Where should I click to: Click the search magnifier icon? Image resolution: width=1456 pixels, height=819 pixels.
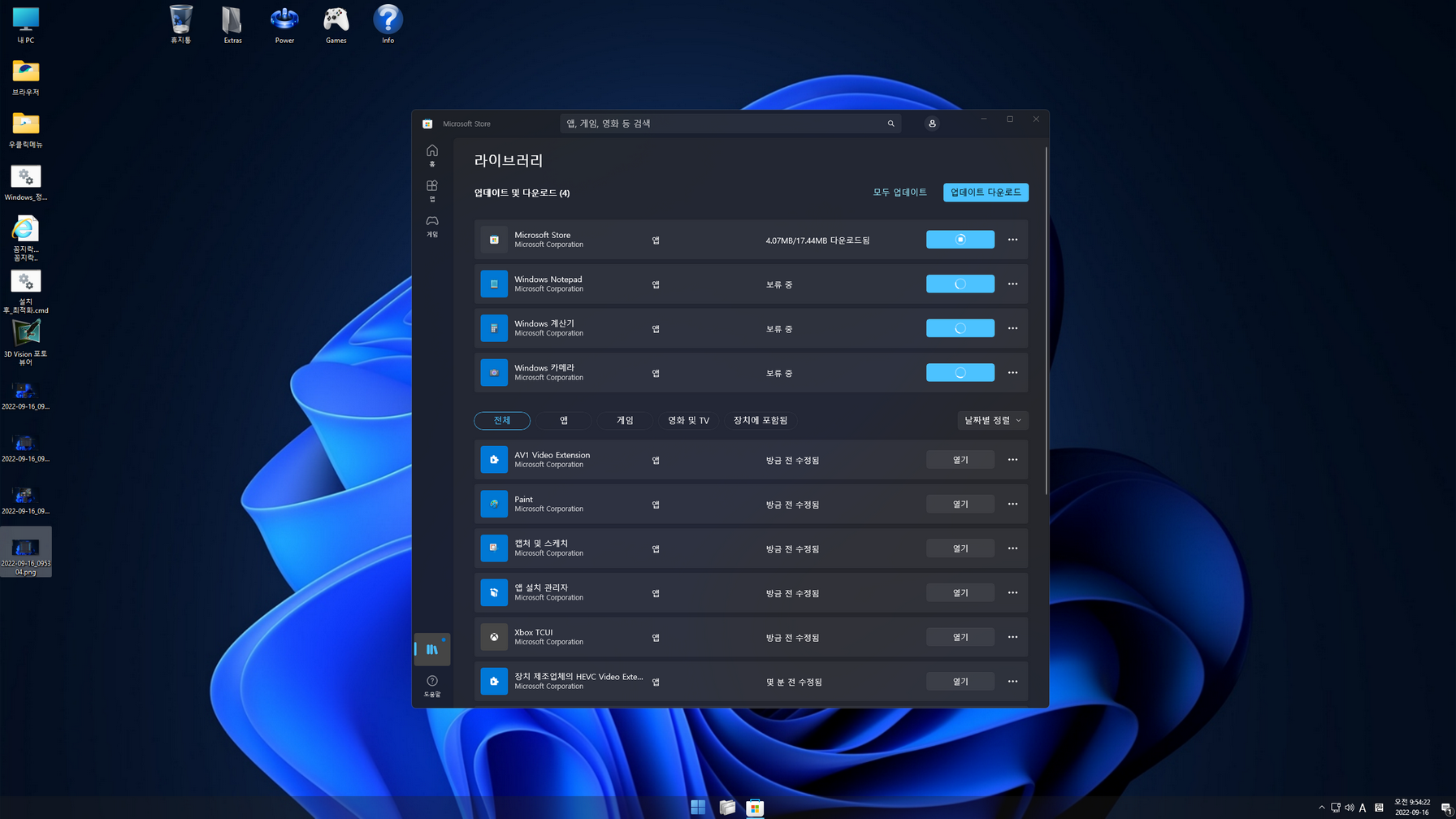(890, 123)
